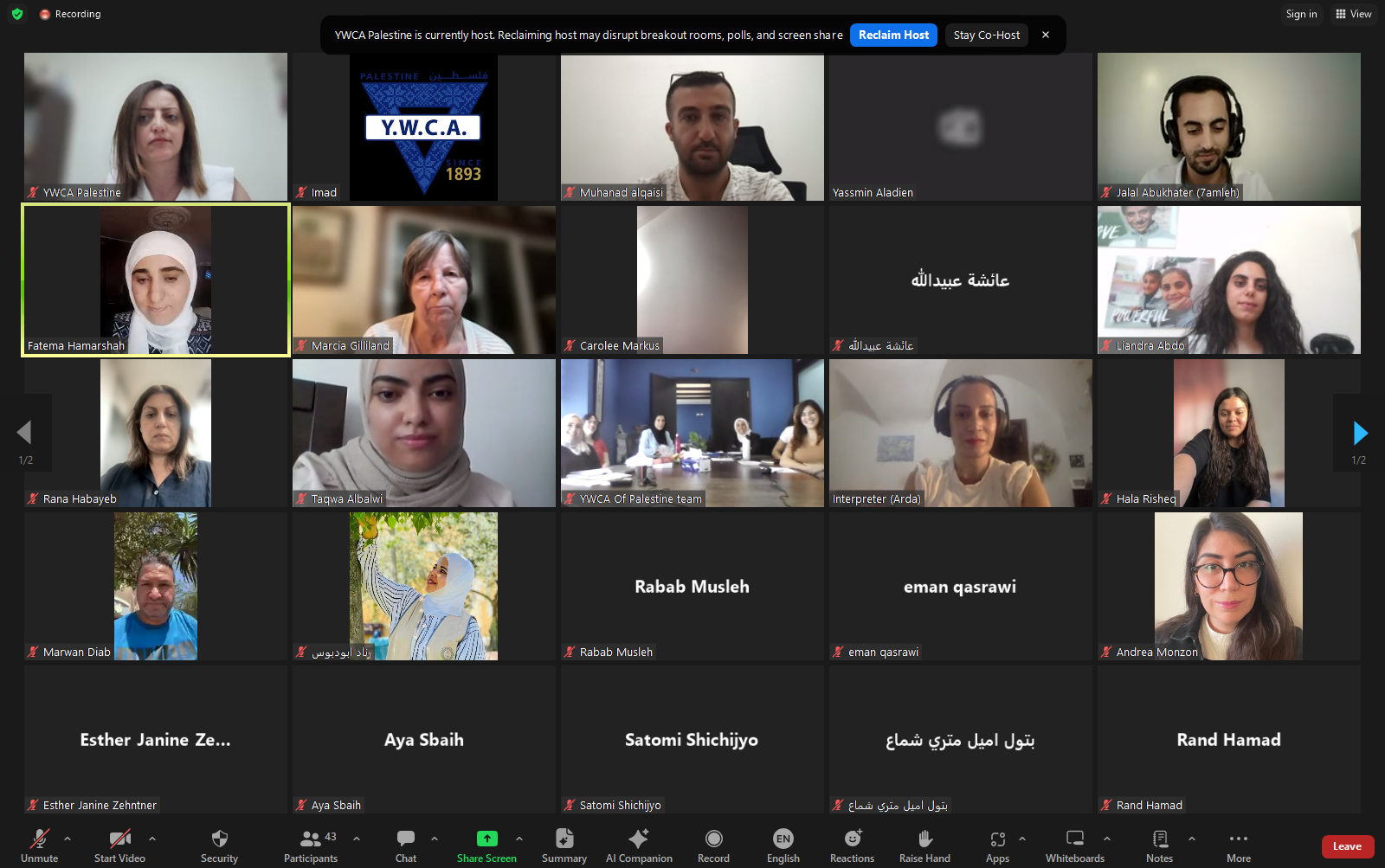Select the Esther Janine Zehntner tile
Image resolution: width=1385 pixels, height=868 pixels.
coord(156,739)
